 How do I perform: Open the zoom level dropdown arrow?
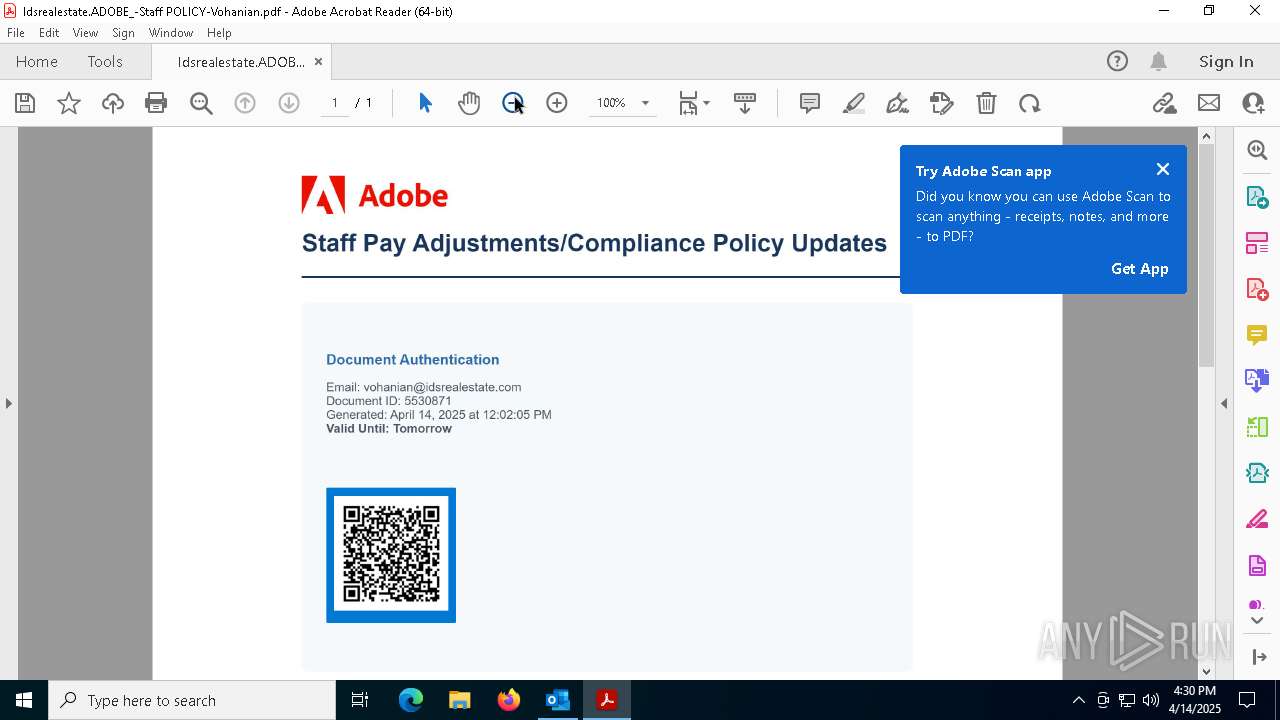click(x=645, y=103)
